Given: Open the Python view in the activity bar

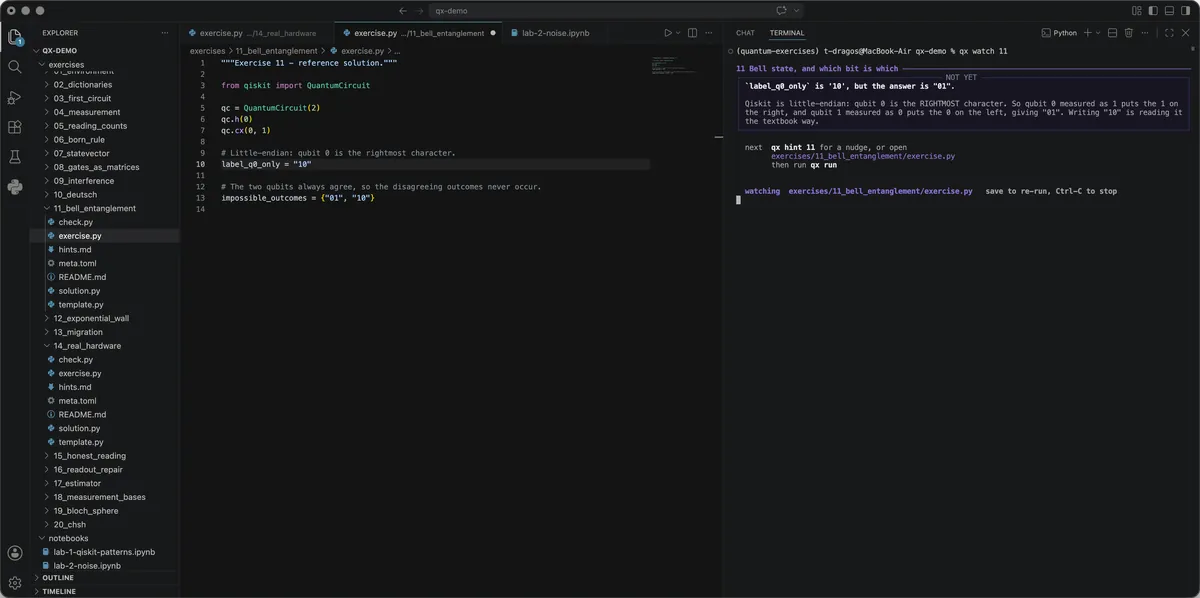Looking at the screenshot, I should point(15,187).
